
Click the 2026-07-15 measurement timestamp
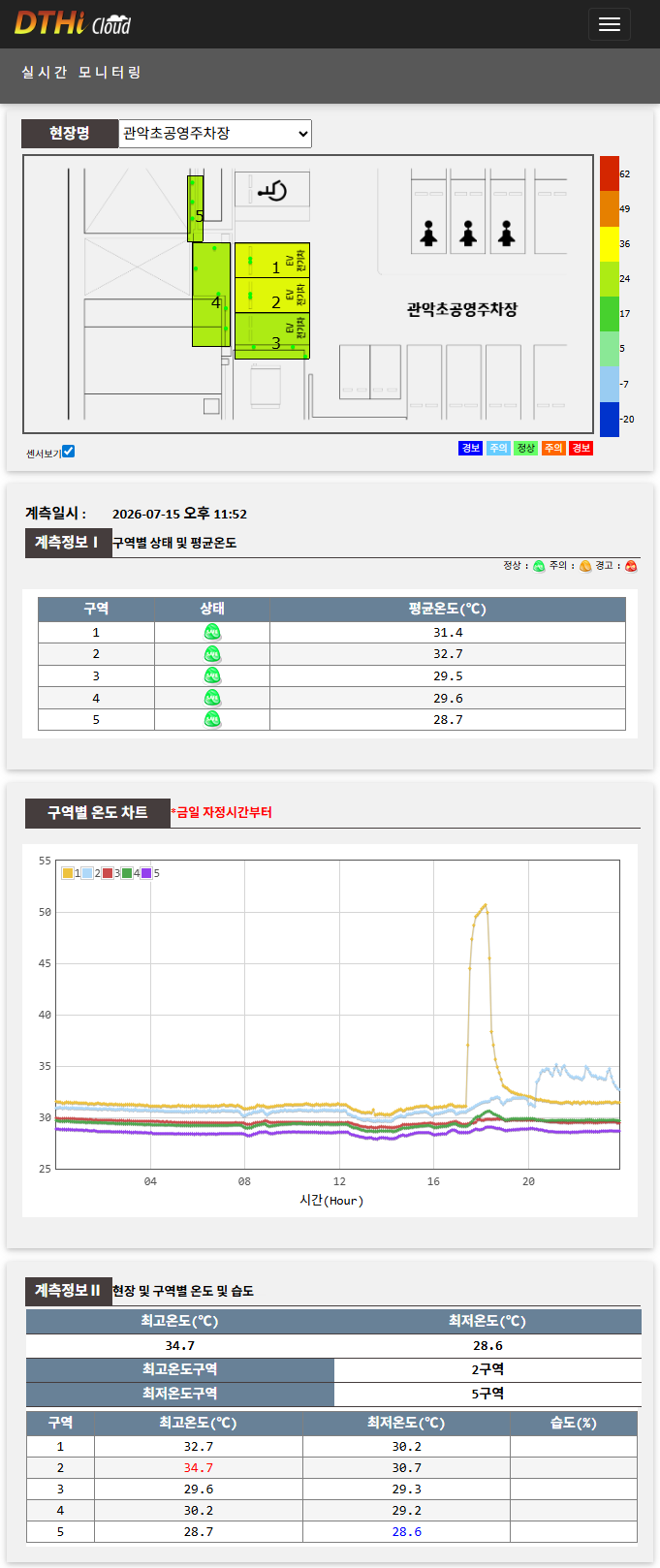[x=179, y=514]
